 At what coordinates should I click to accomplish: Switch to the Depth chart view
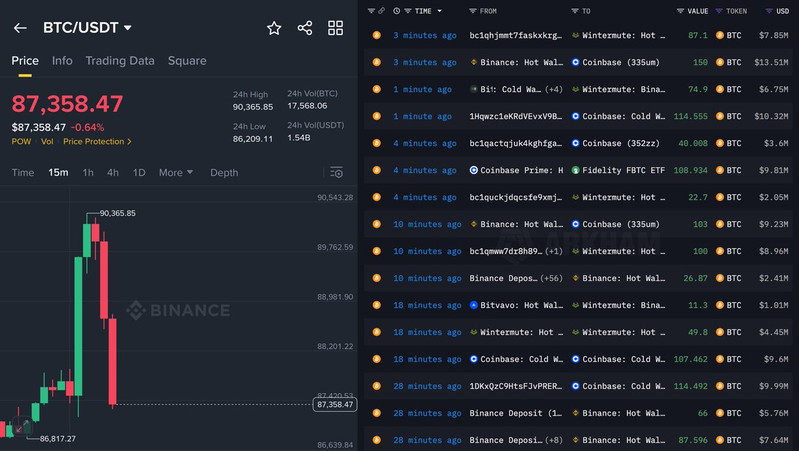point(224,173)
